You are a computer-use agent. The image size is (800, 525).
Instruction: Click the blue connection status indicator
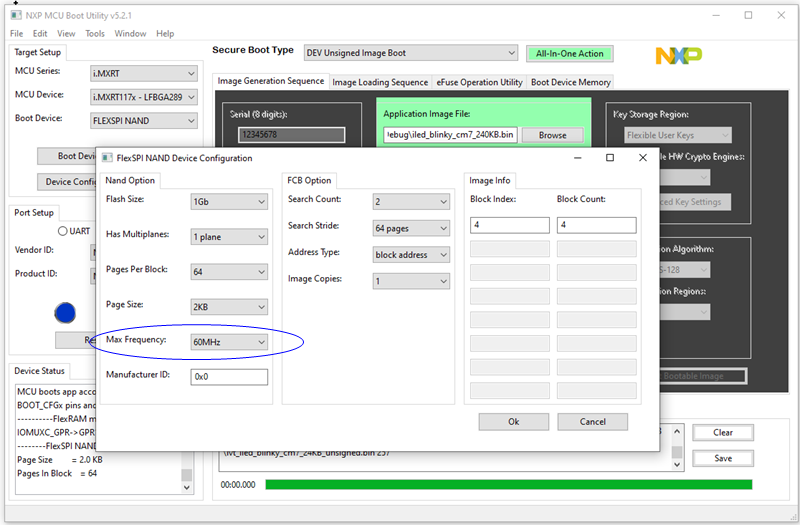(x=65, y=313)
